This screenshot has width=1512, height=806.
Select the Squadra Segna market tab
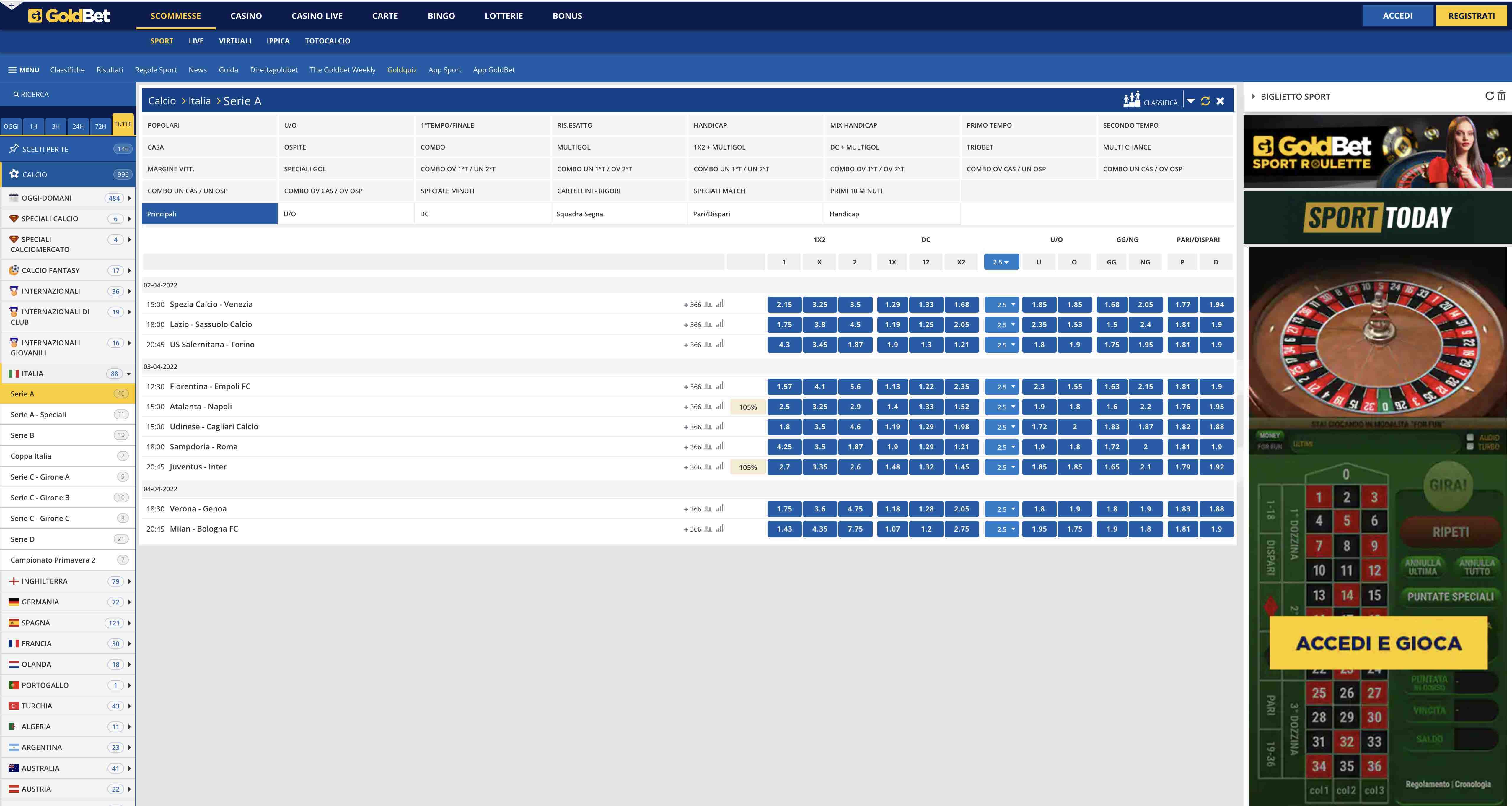coord(579,214)
